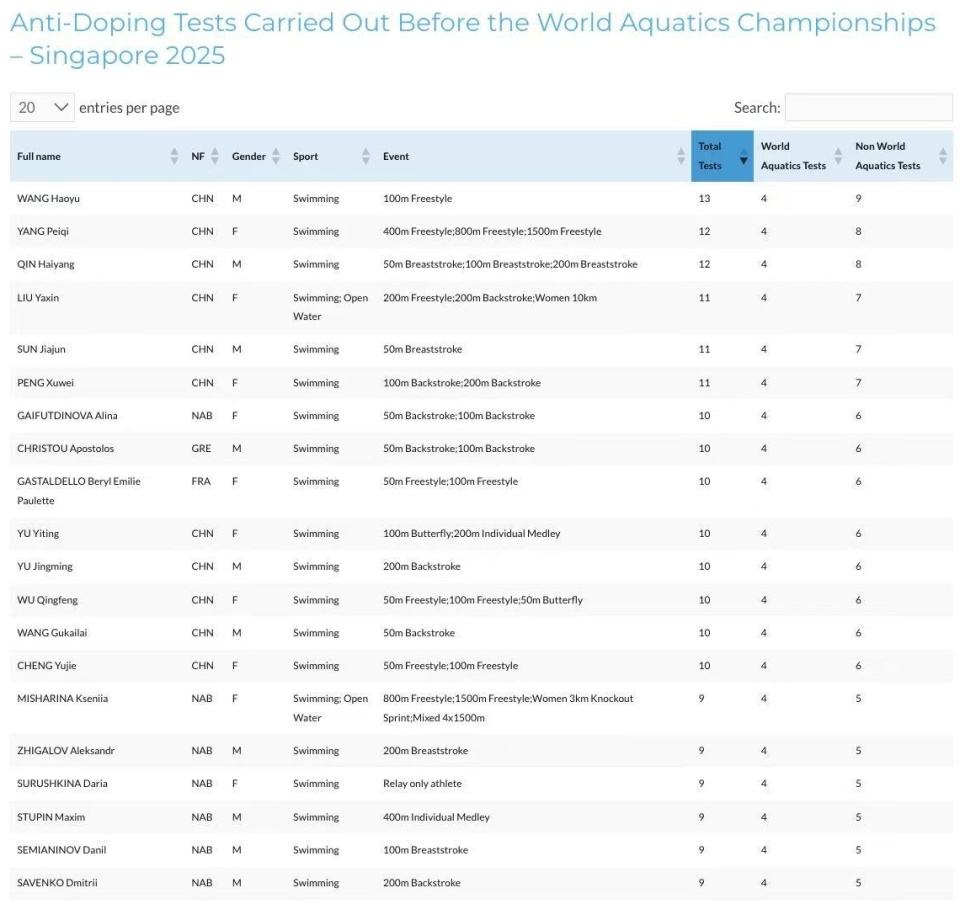Sort by World Aquatics Tests arrows
960x904 pixels.
pyautogui.click(x=838, y=156)
